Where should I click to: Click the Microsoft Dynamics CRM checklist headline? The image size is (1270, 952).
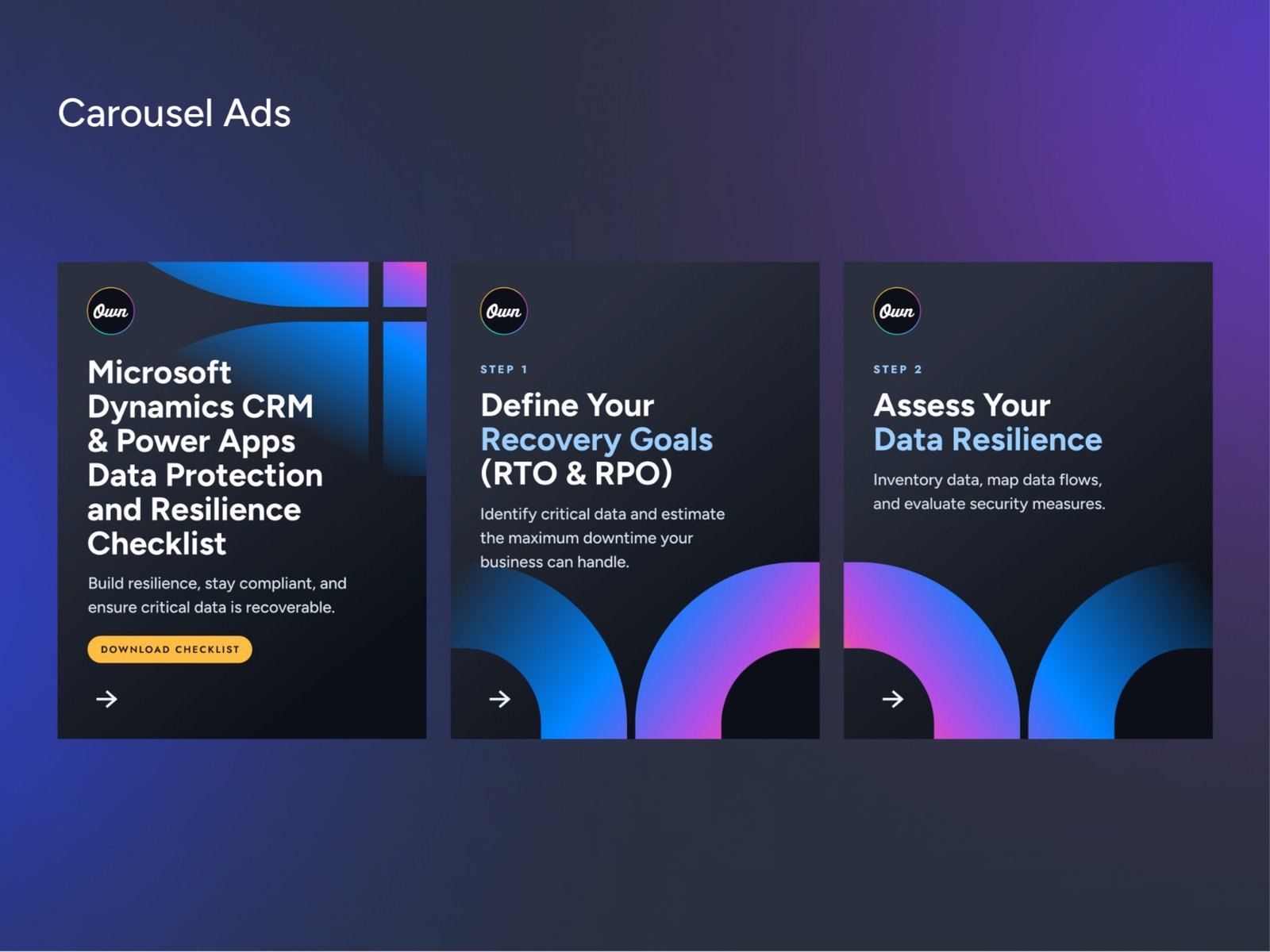pos(206,458)
